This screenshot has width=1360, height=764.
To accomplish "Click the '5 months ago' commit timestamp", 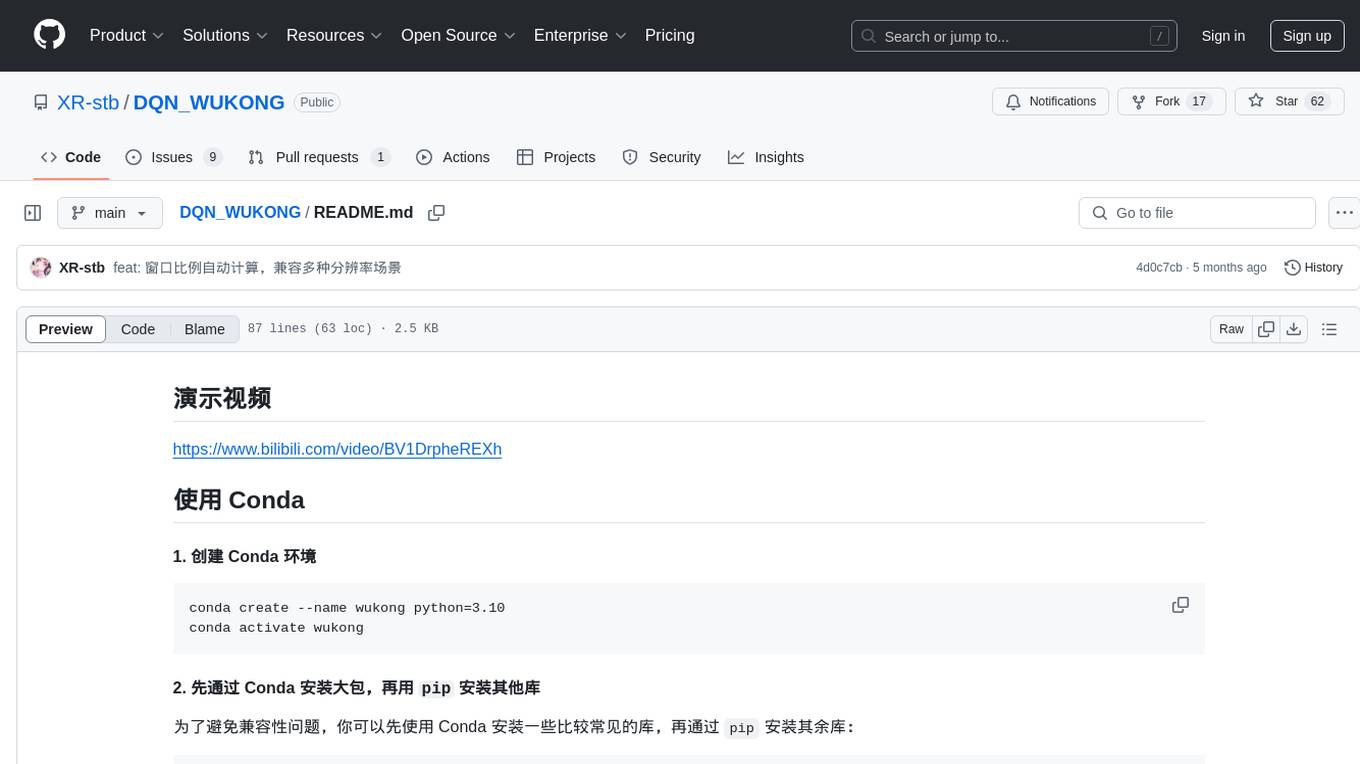I will point(1229,267).
